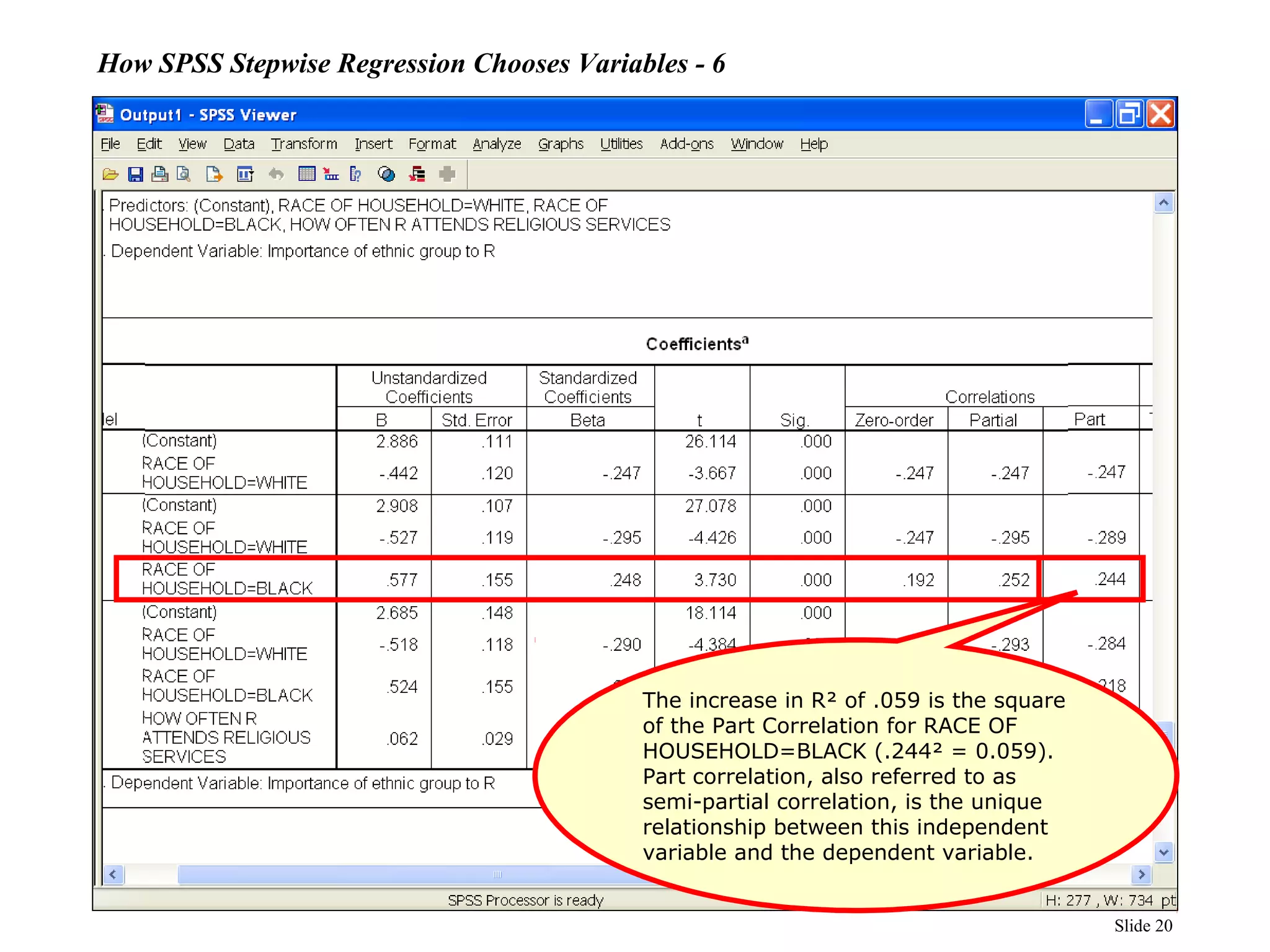
Task: Click the HOW OFTEN R ATTENDS RELIGIOUS SERVICES label
Action: tap(226, 738)
